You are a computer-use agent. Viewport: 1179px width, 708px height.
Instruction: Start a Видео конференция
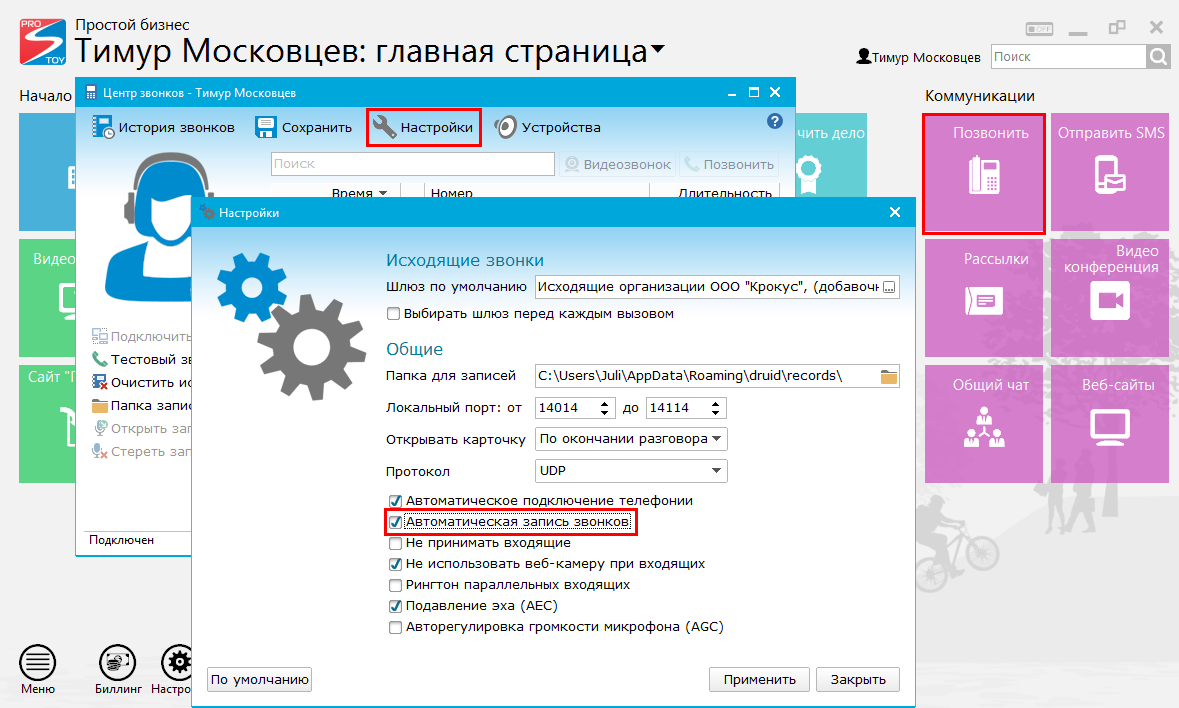[x=1110, y=298]
